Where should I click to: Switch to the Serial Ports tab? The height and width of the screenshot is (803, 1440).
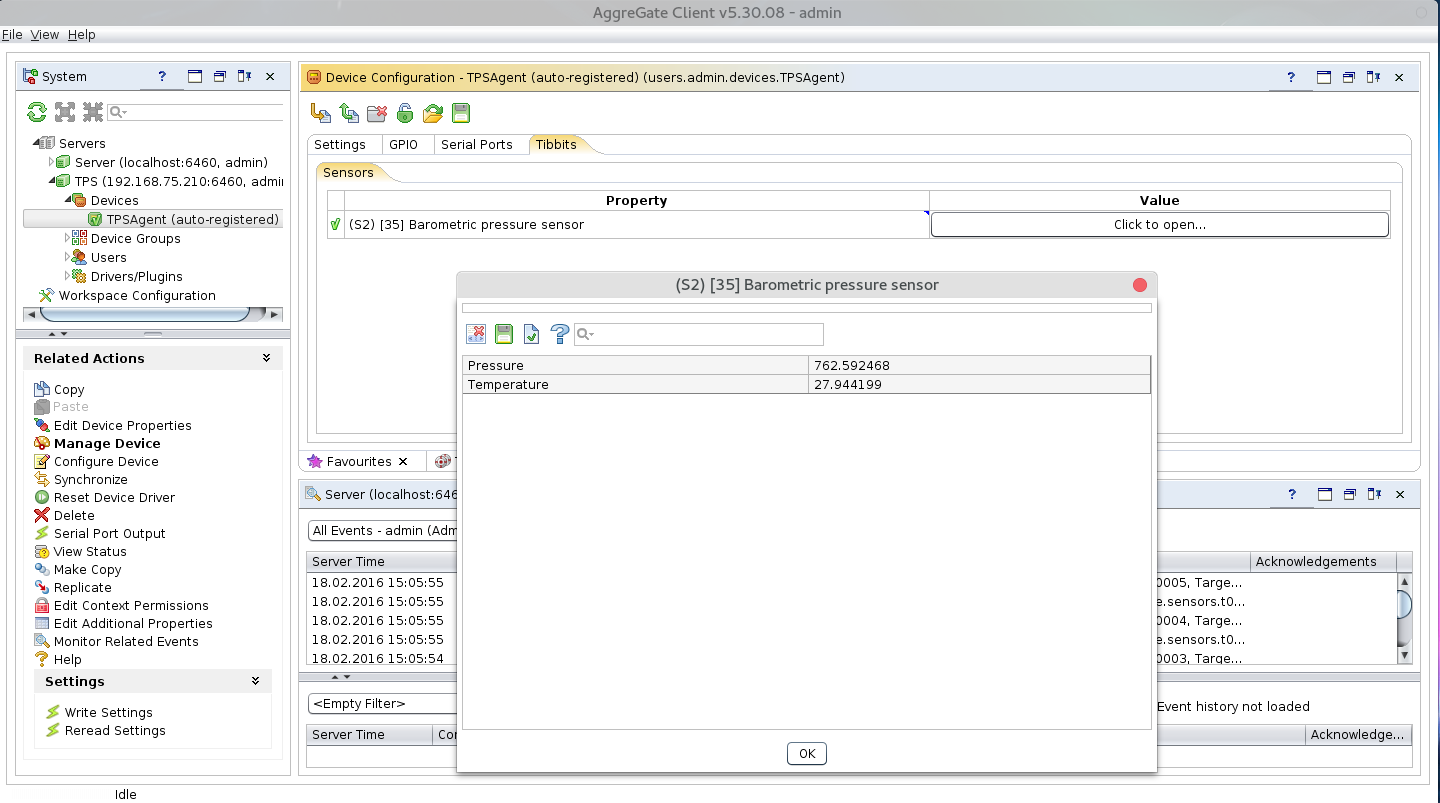tap(477, 144)
